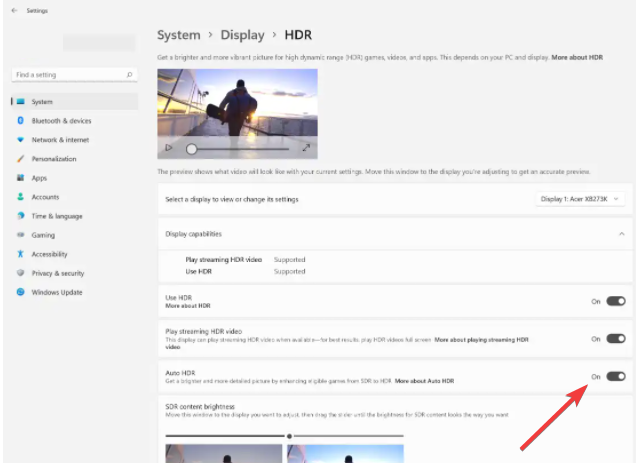
Task: Expand the preview video to fullscreen
Action: point(306,148)
